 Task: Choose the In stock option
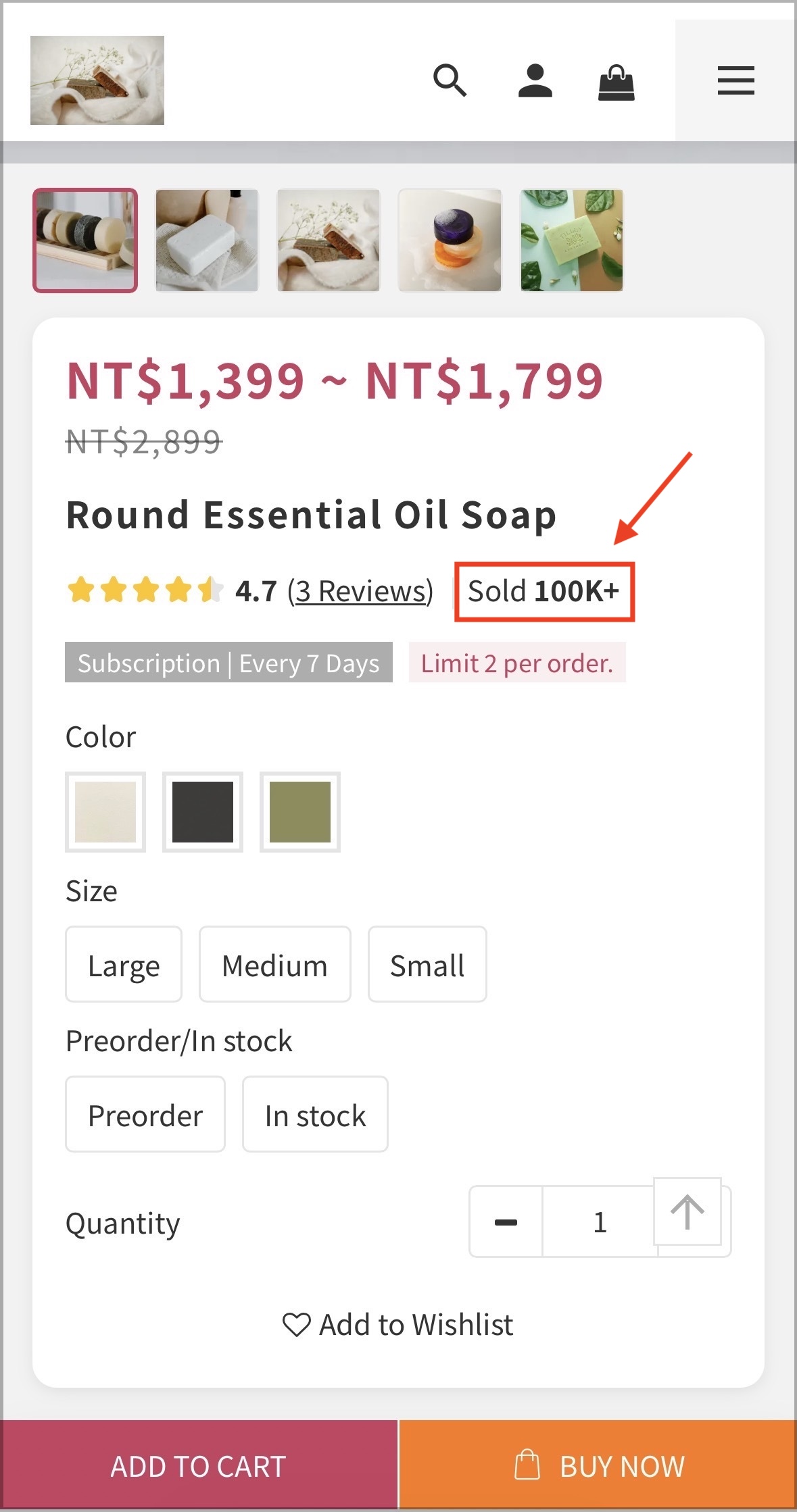(316, 1114)
